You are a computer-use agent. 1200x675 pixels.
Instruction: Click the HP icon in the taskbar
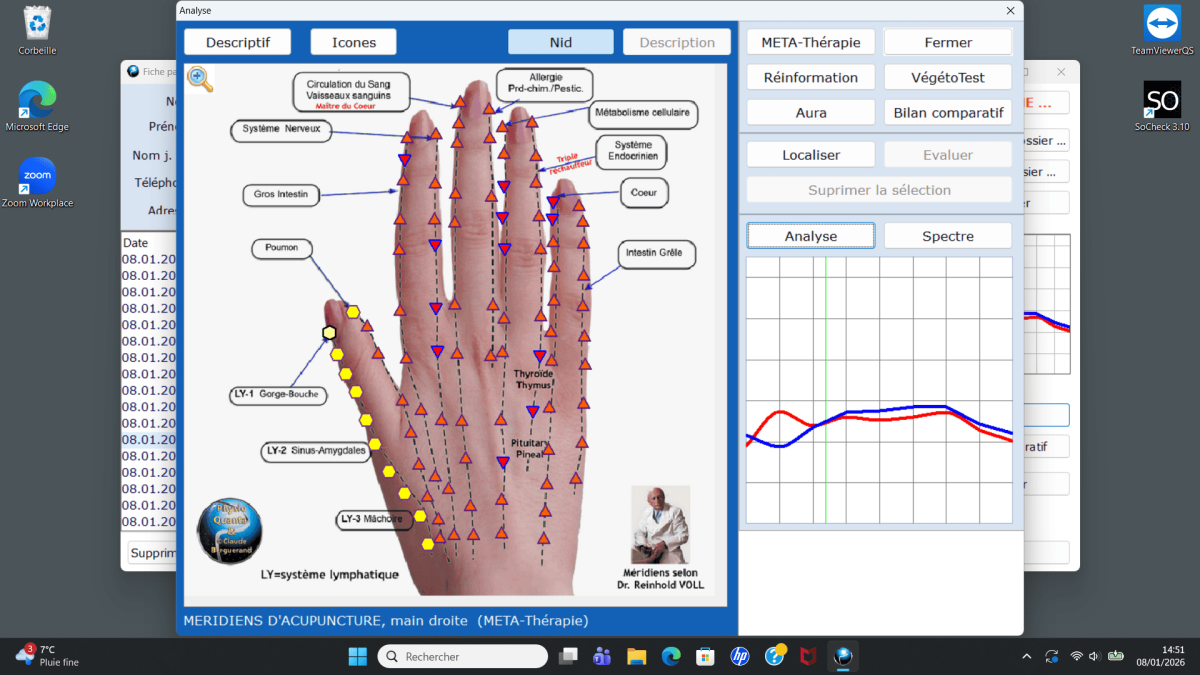point(740,656)
